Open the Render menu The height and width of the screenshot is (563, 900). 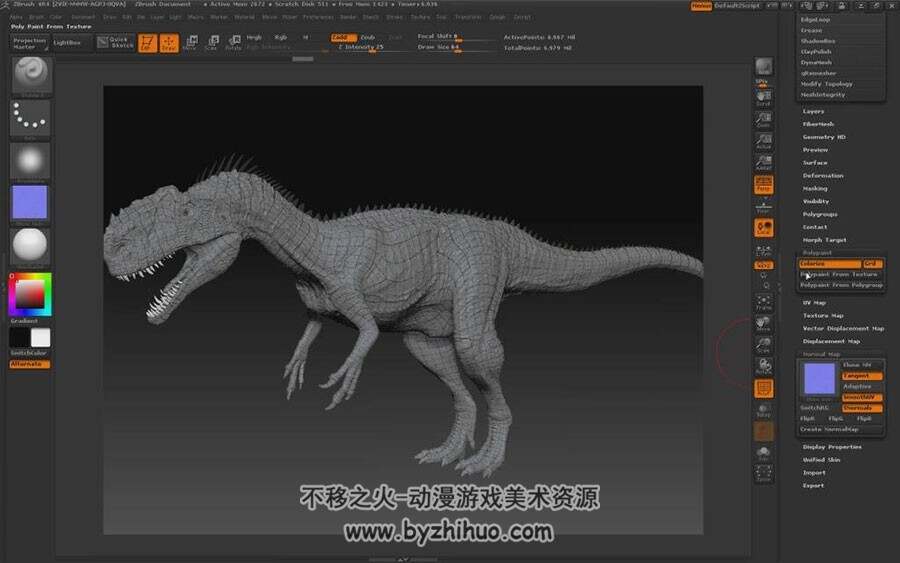(348, 17)
